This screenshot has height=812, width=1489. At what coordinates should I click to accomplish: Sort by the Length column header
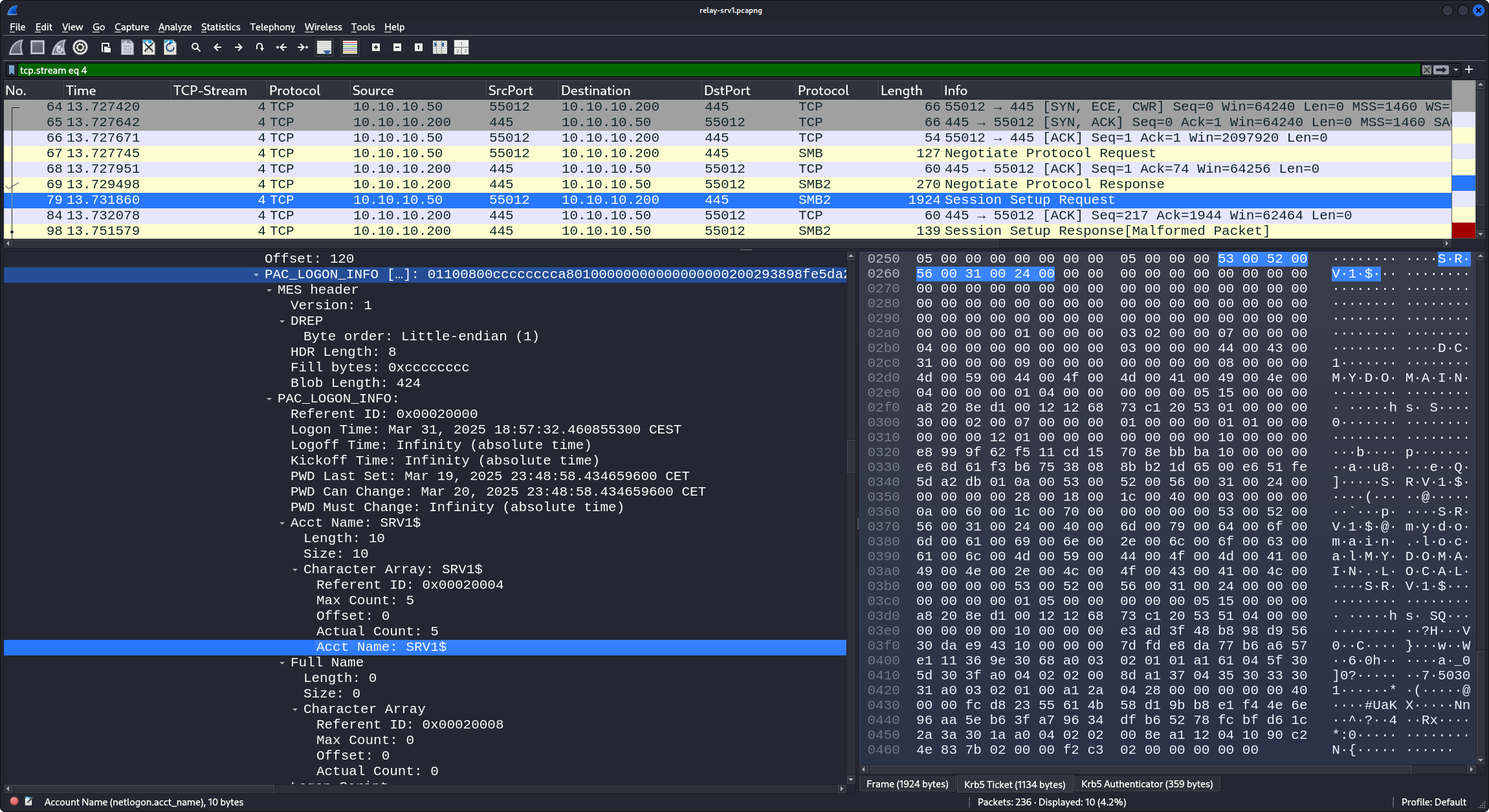tap(909, 91)
